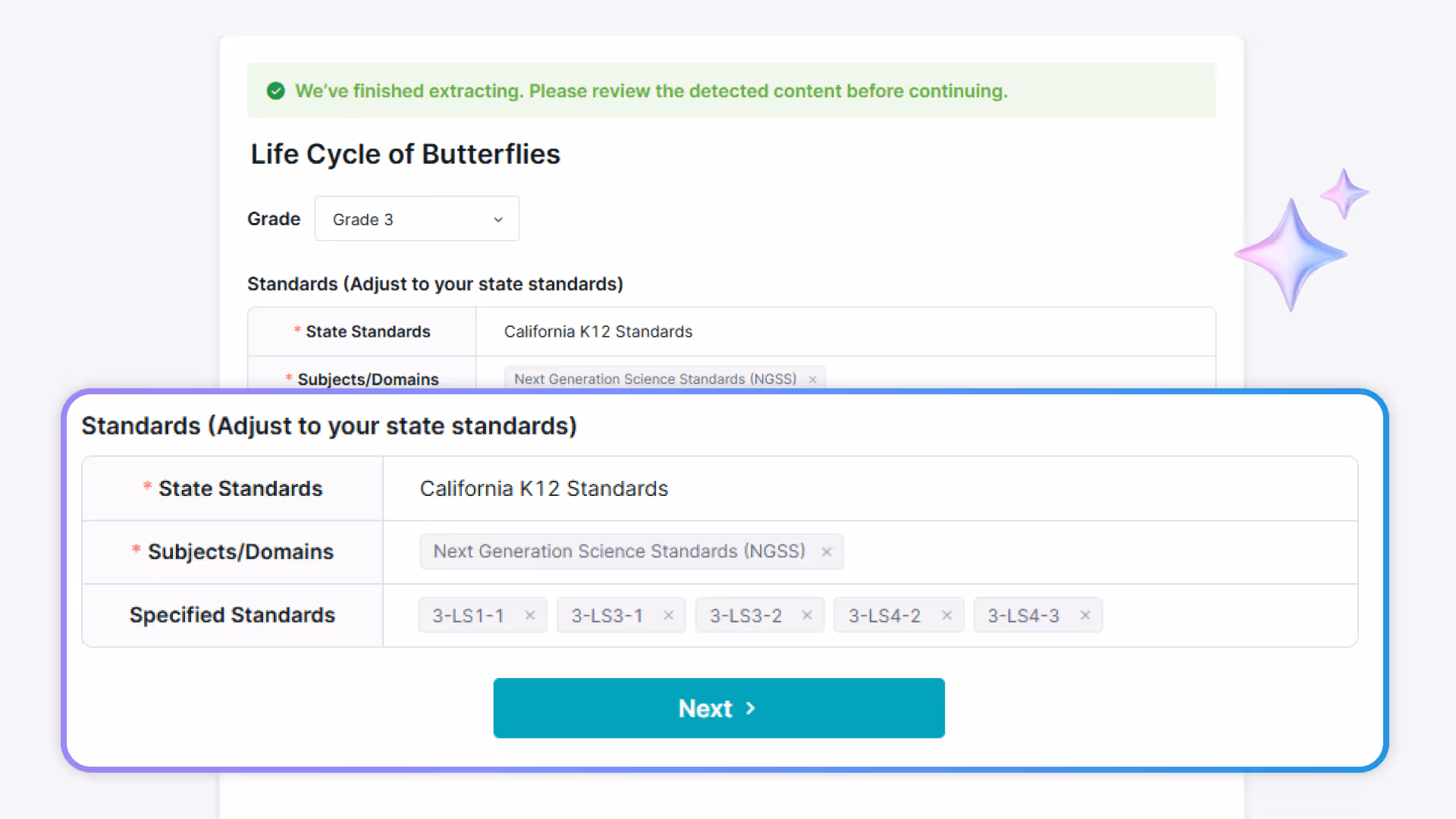Click the Next button
1456x819 pixels.
[718, 708]
